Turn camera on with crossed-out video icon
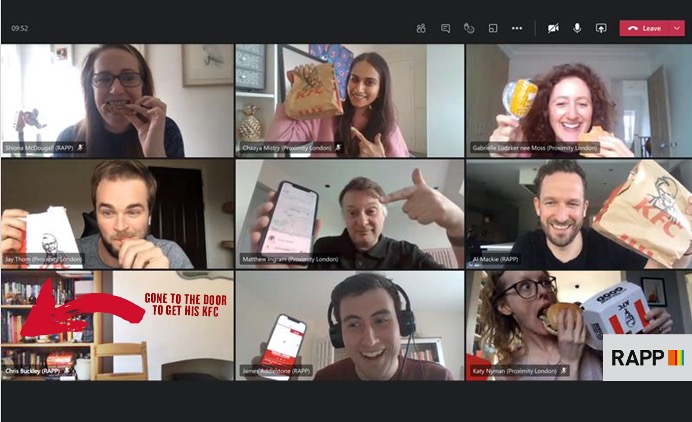The image size is (692, 422). coord(553,28)
